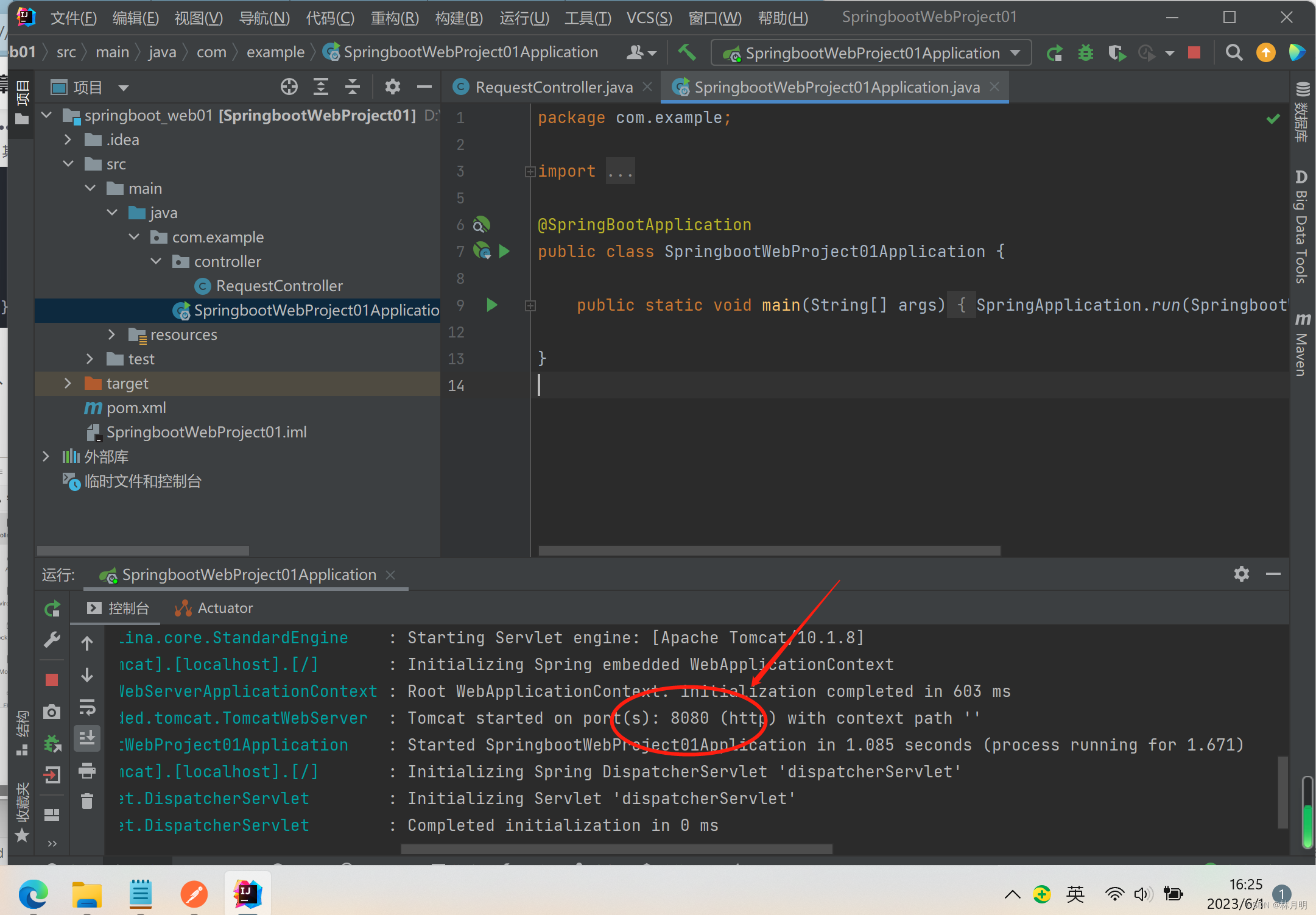Click the Debug bug icon in toolbar
This screenshot has height=915, width=1316.
(x=1085, y=53)
